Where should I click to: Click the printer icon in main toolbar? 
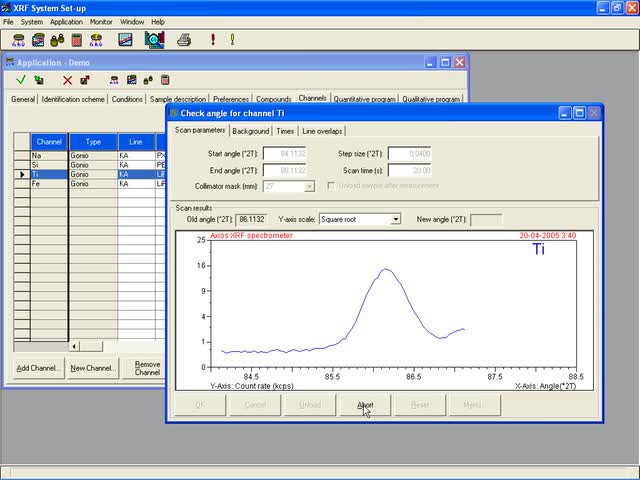[x=184, y=40]
